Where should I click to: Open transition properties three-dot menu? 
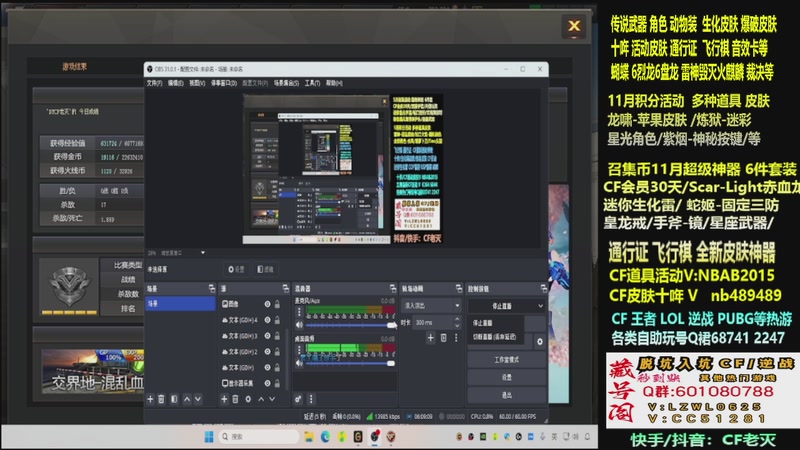[456, 338]
